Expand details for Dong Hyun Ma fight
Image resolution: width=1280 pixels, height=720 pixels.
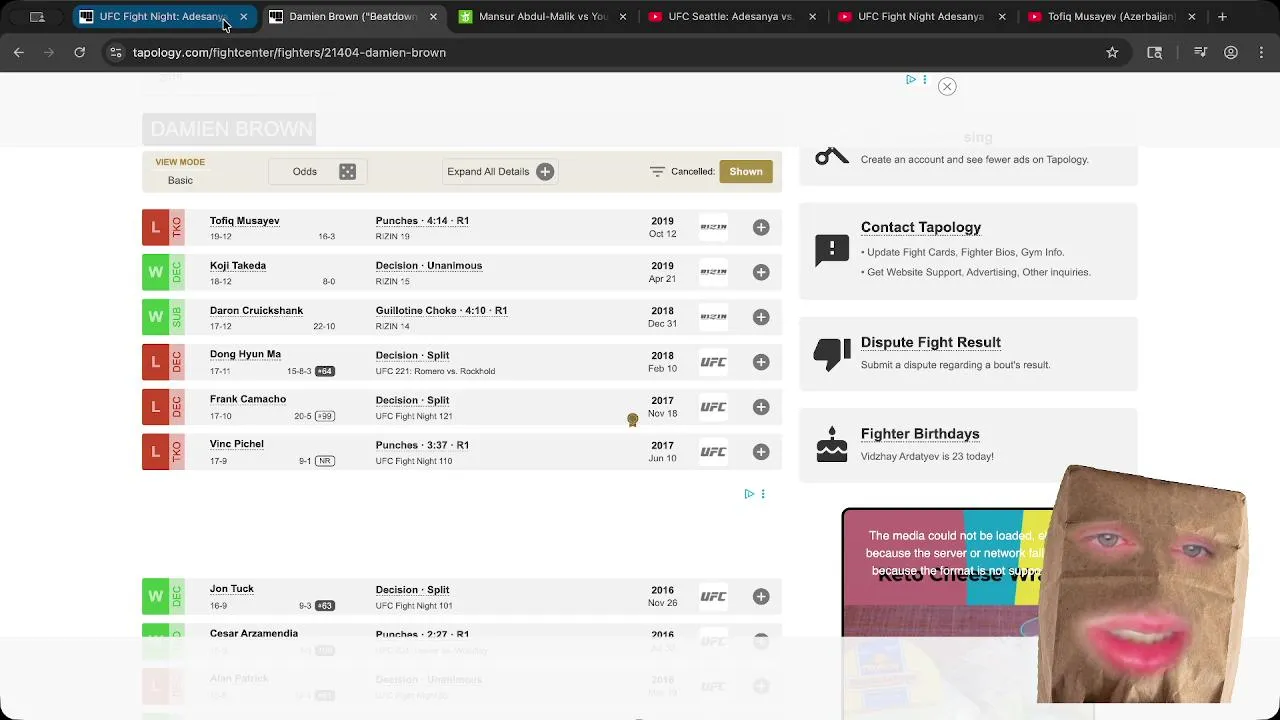click(x=761, y=362)
